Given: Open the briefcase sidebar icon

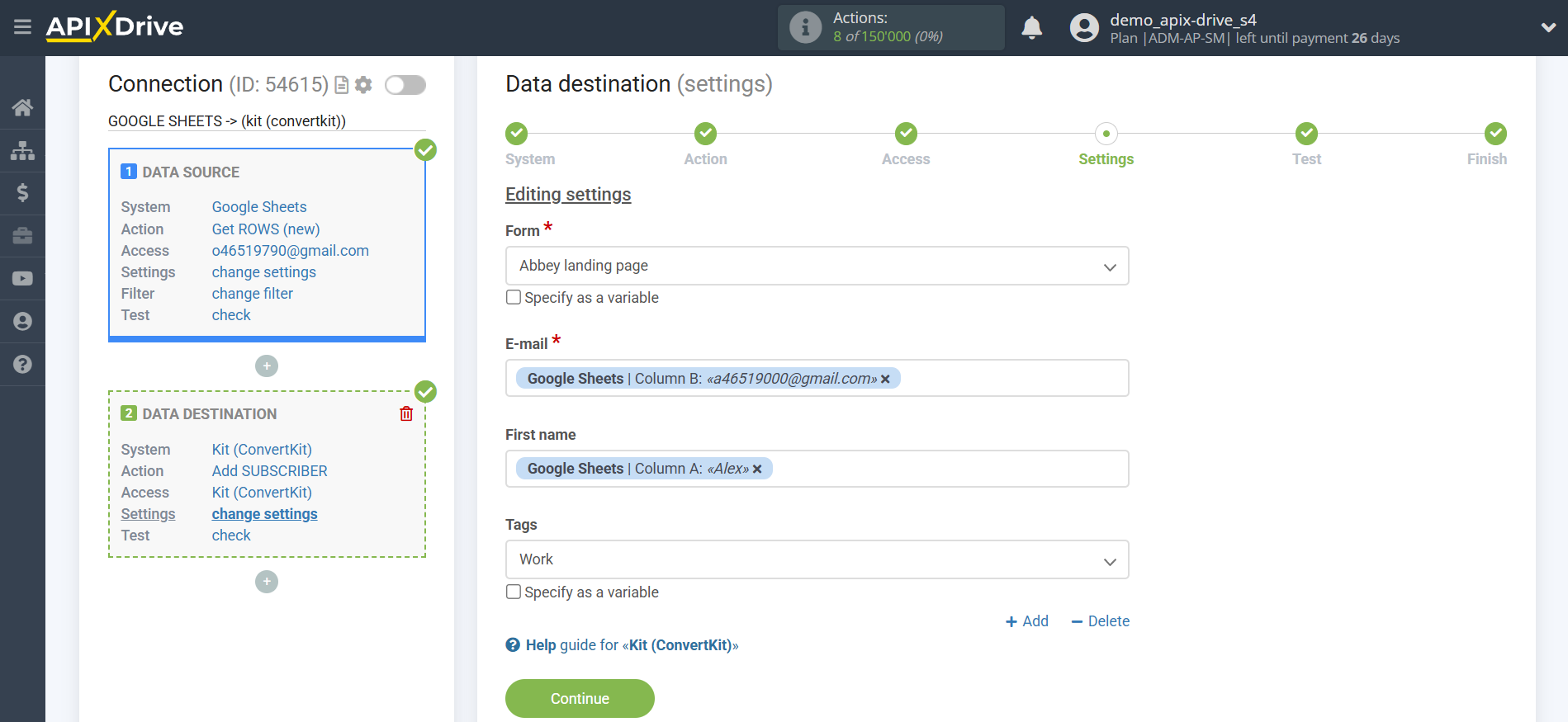Looking at the screenshot, I should (22, 236).
